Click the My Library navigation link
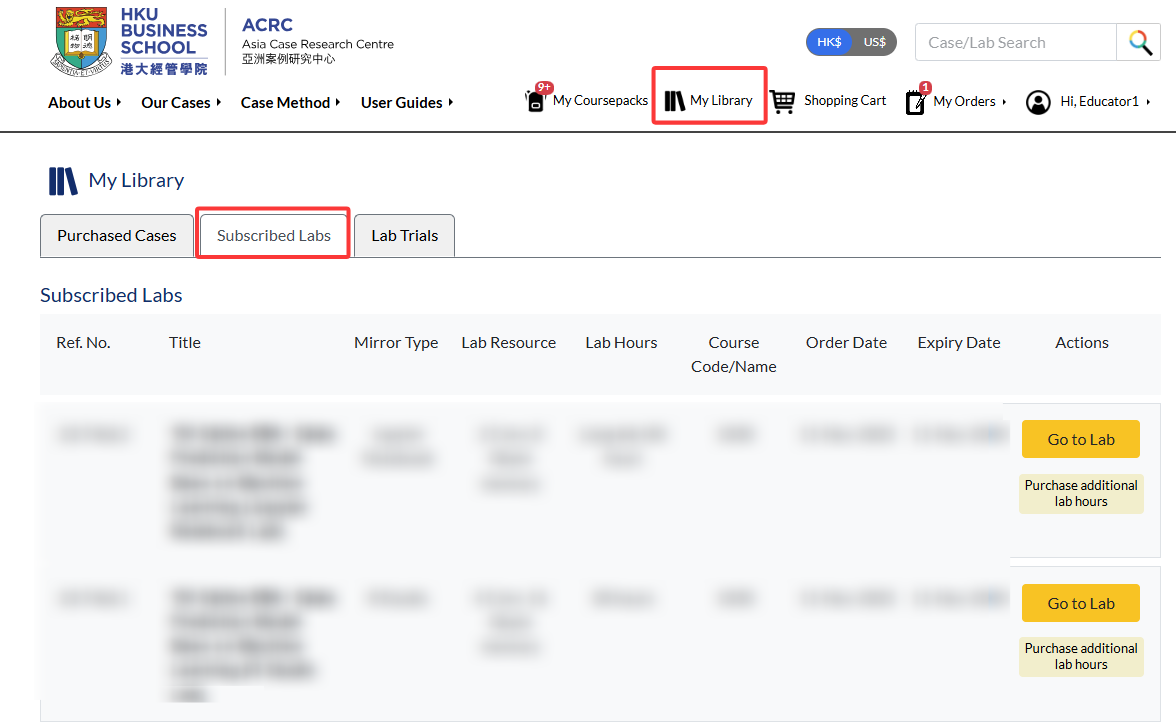Image resolution: width=1176 pixels, height=725 pixels. click(721, 100)
